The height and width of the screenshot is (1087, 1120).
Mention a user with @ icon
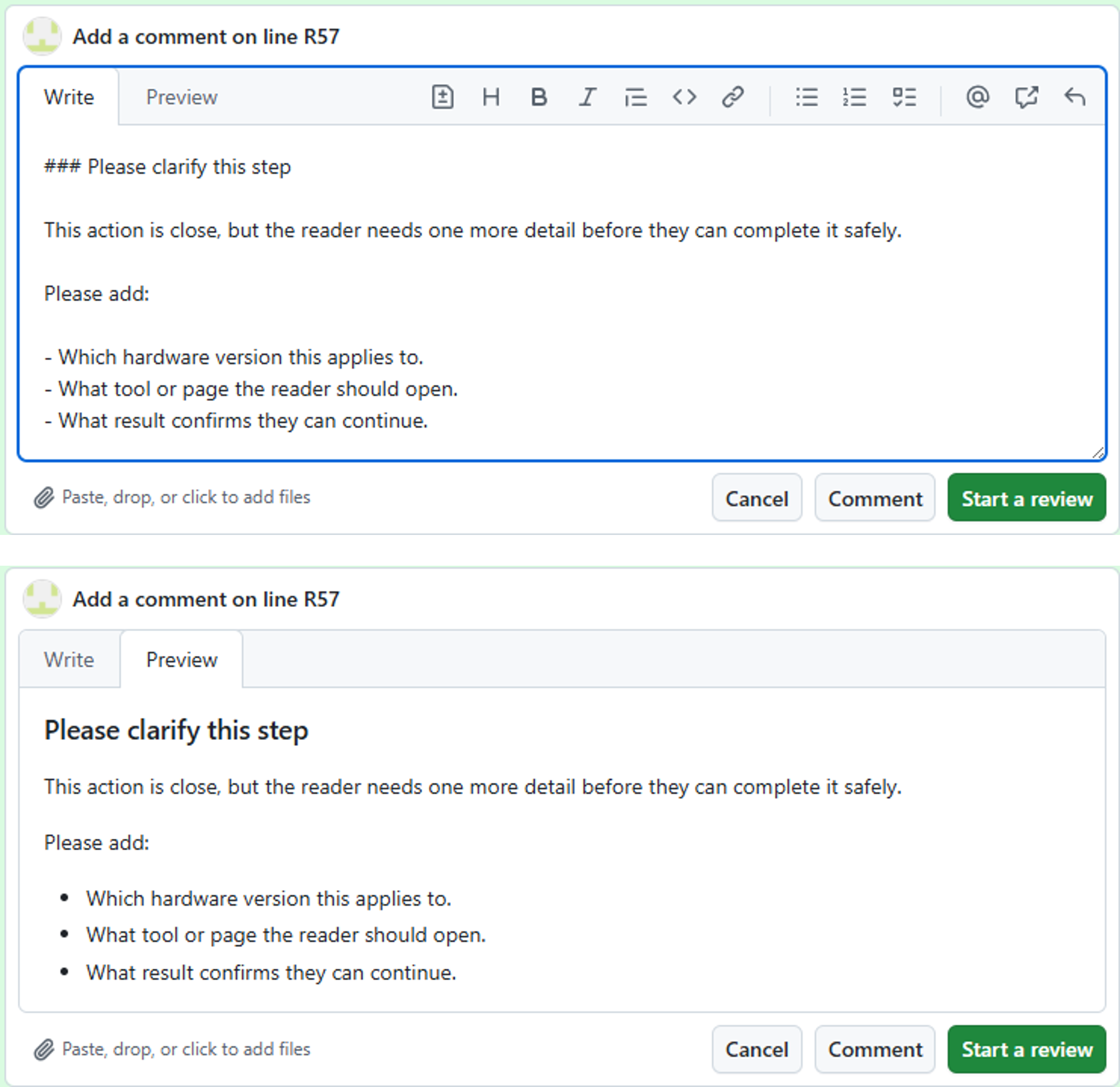[978, 97]
